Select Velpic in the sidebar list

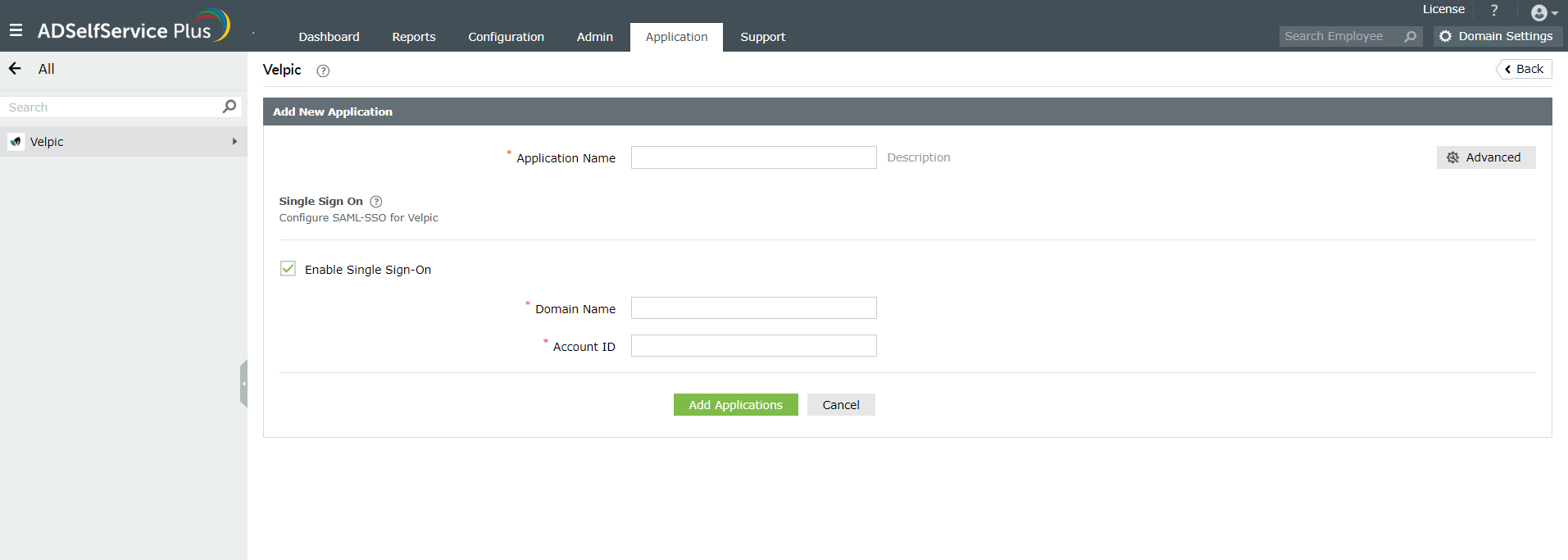tap(123, 142)
